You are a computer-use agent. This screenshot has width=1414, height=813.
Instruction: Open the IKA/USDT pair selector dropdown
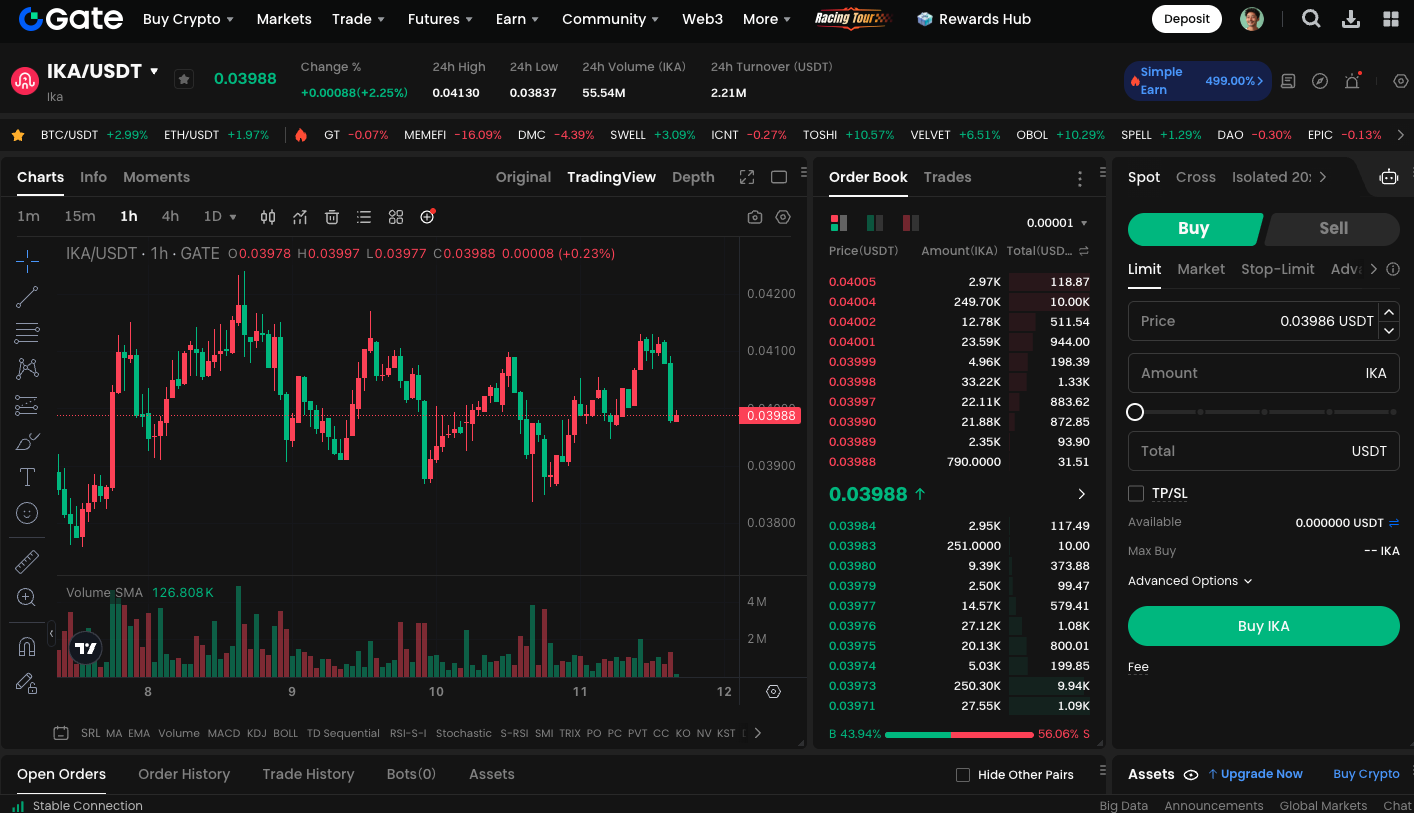(154, 72)
